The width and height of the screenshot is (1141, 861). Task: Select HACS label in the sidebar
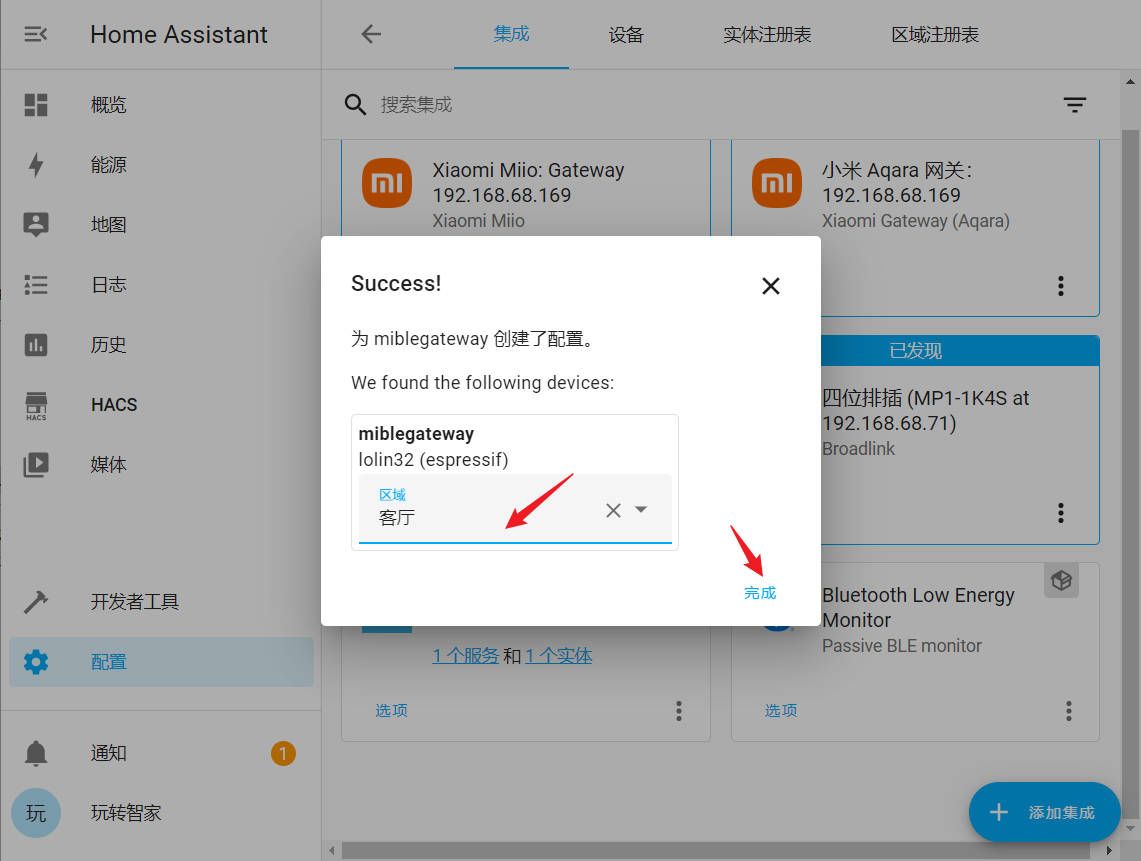pos(114,405)
